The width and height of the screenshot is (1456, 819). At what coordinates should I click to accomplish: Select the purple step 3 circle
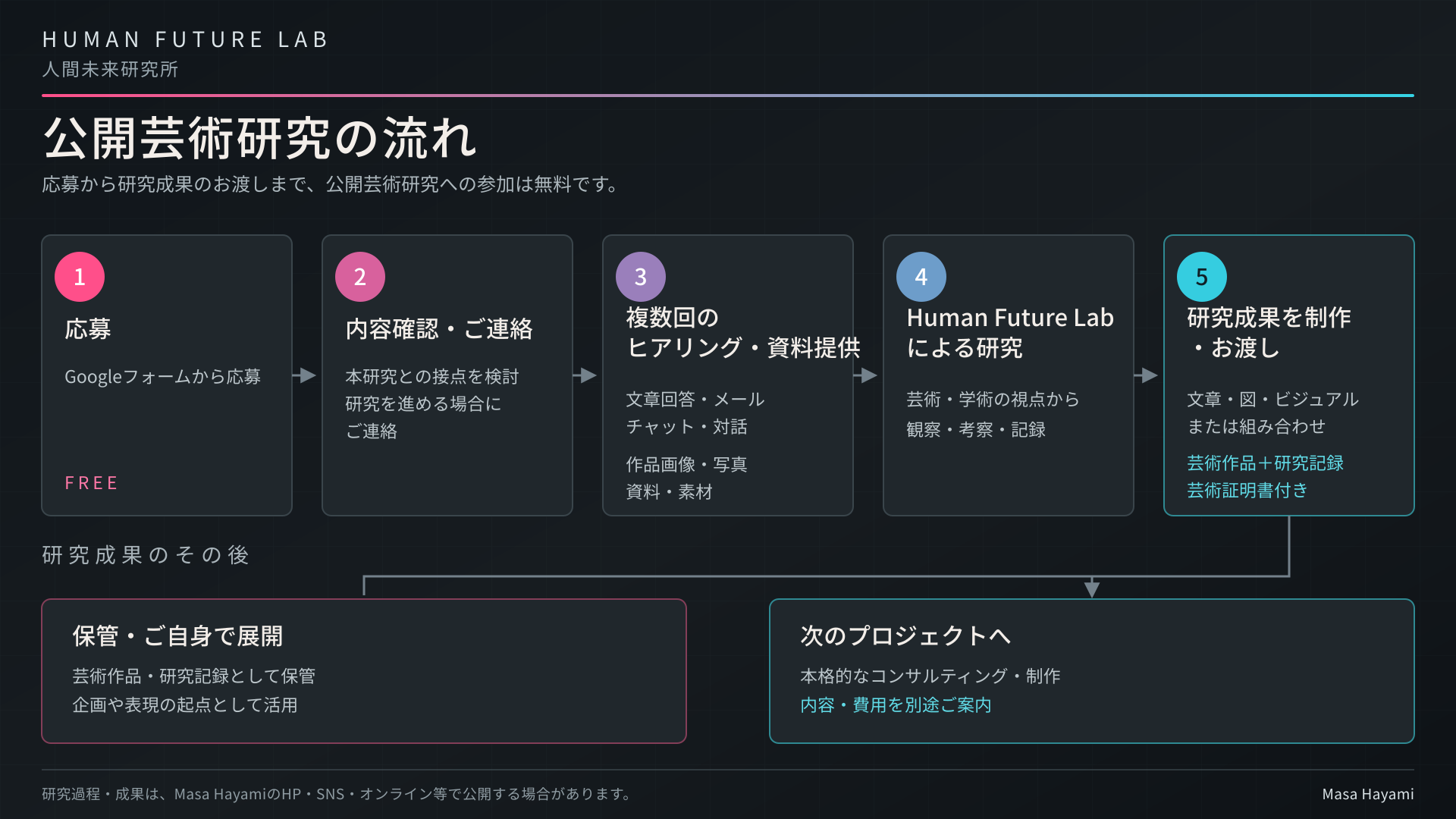tap(641, 277)
